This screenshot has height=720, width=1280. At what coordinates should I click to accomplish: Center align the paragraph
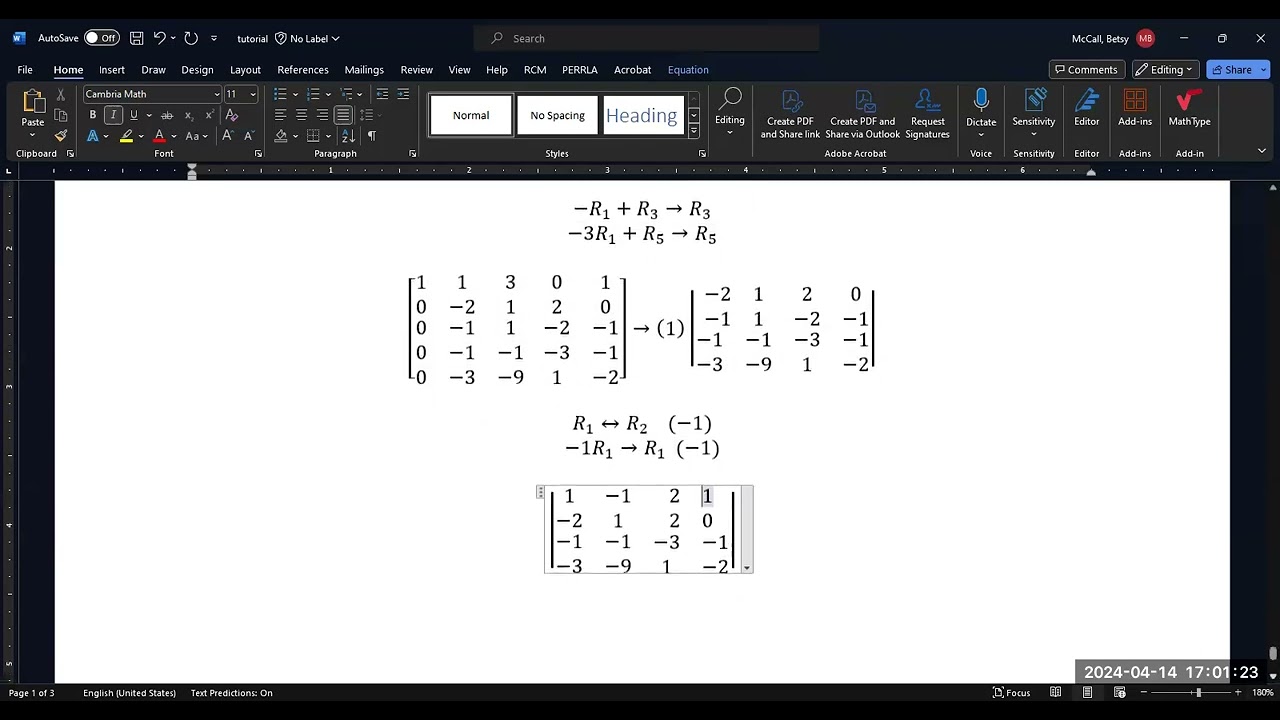(301, 115)
